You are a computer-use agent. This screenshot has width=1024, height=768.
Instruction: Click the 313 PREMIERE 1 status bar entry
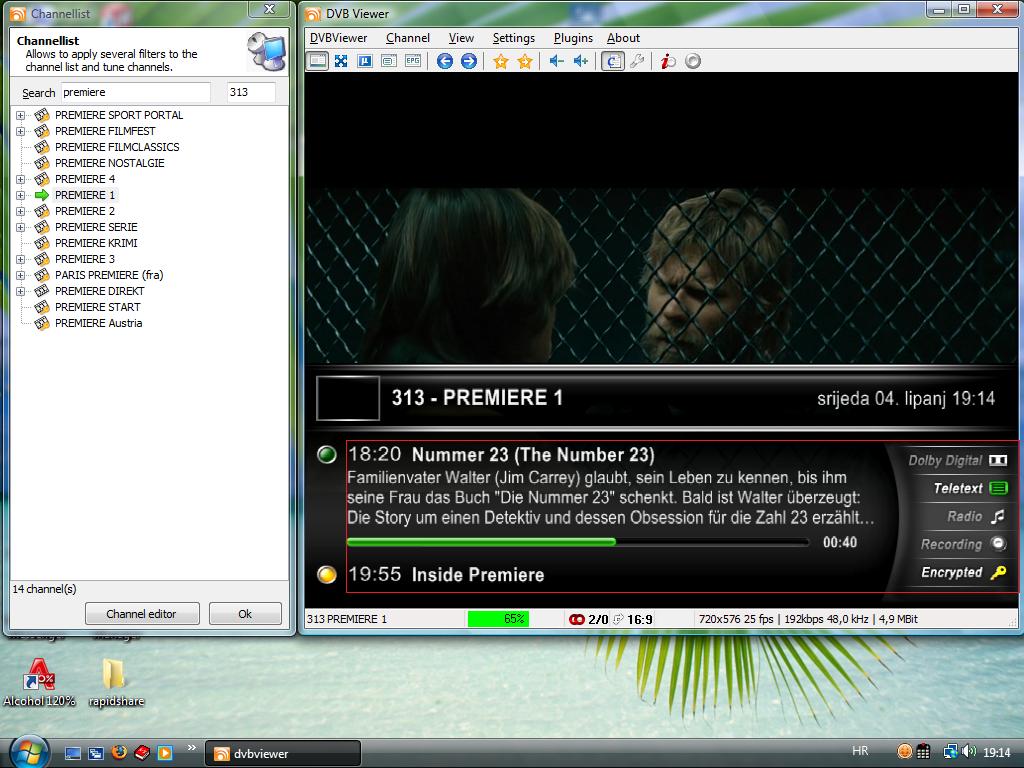pos(347,619)
